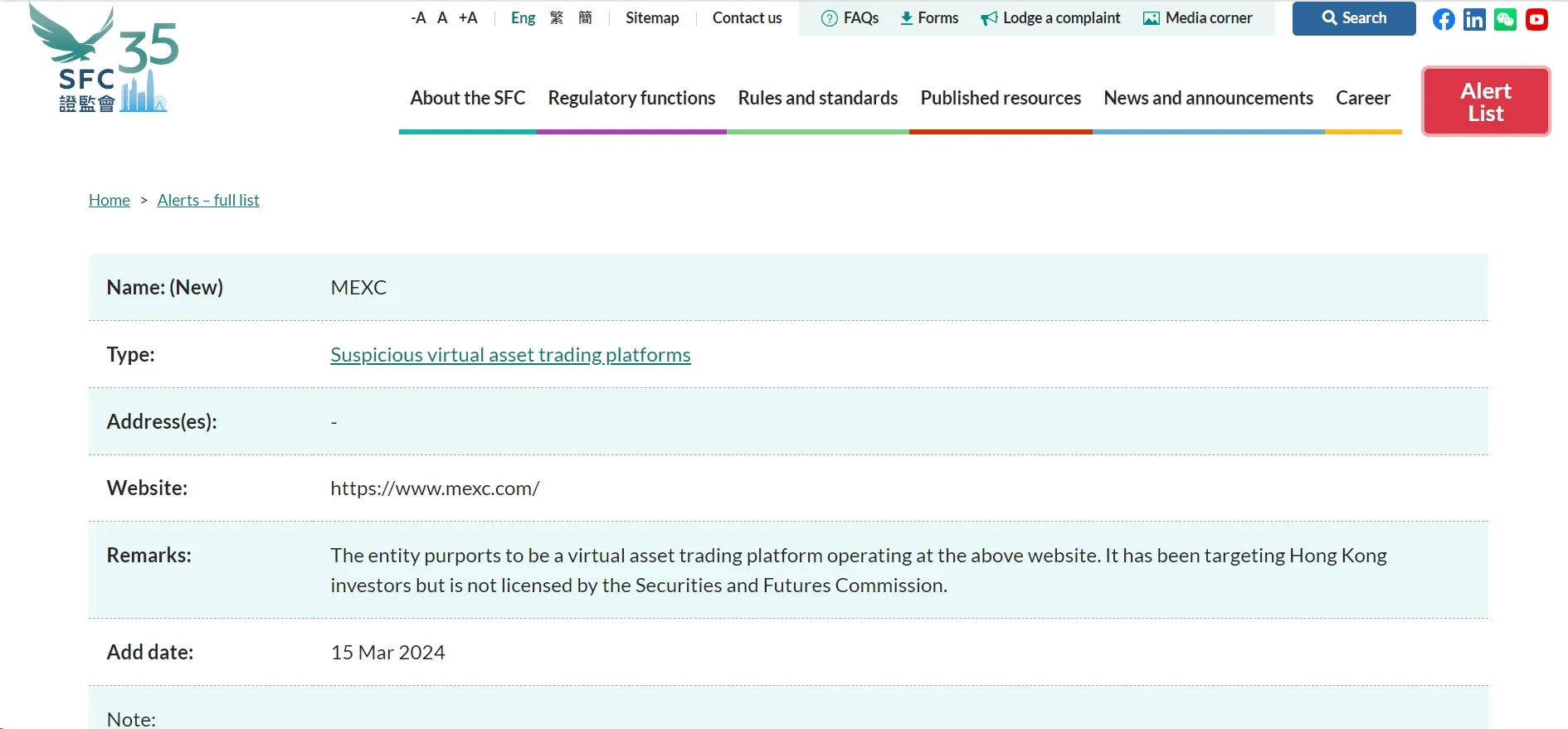1568x729 pixels.
Task: Open the Published resources menu
Action: point(1001,98)
